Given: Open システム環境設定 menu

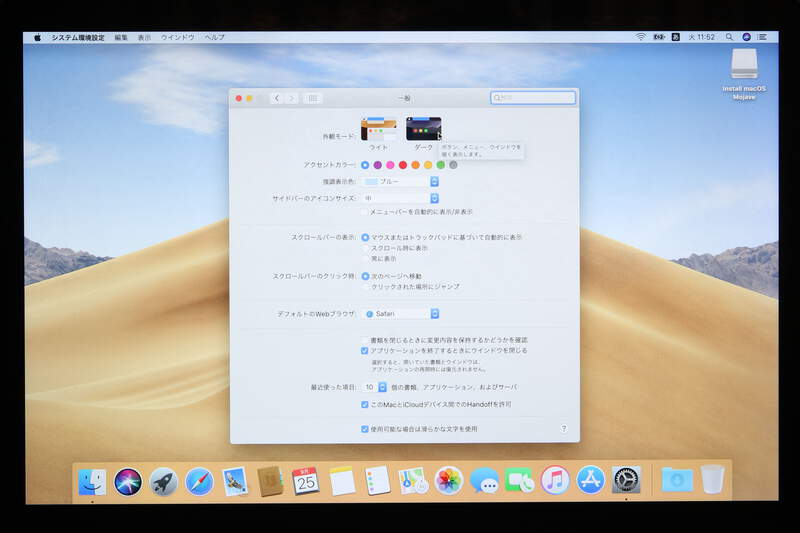Looking at the screenshot, I should 78,37.
